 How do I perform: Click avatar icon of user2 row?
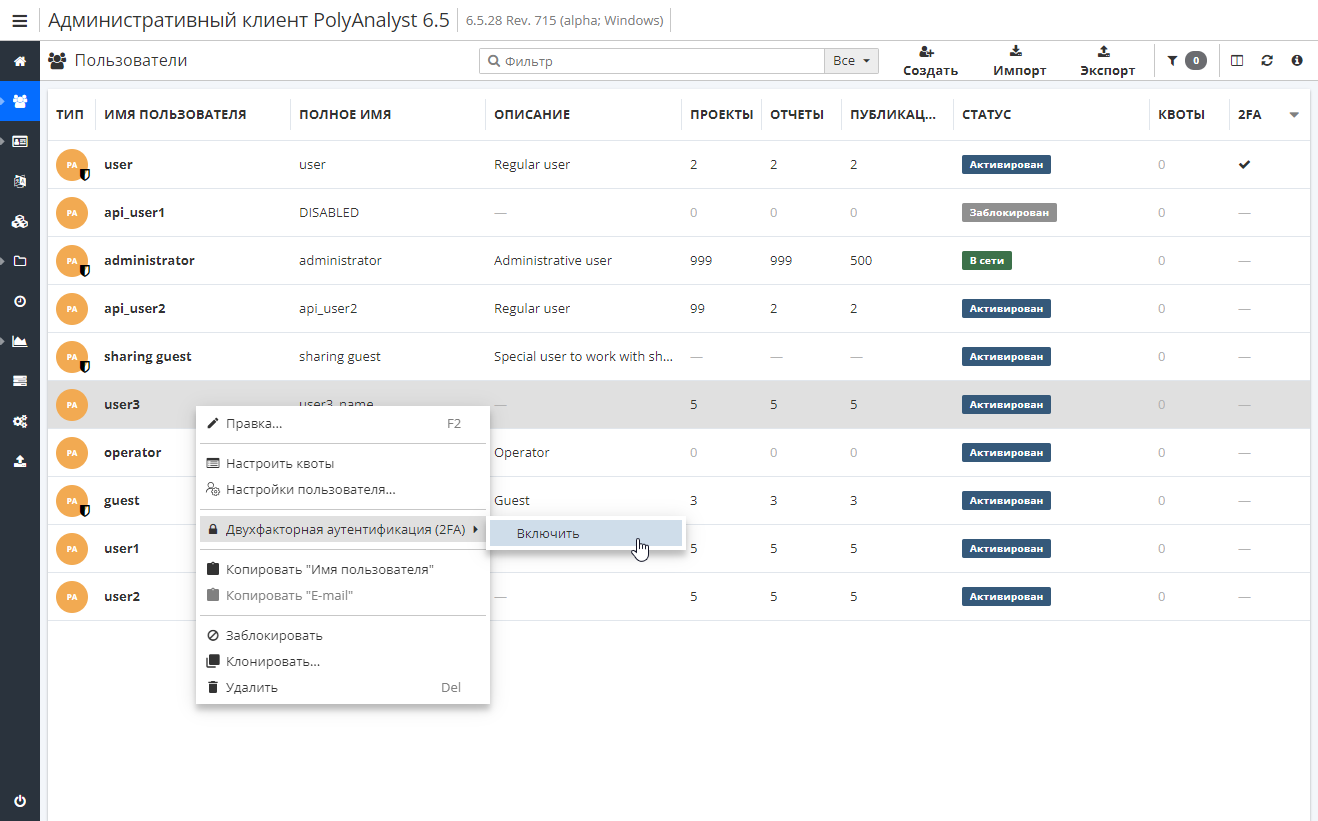tap(72, 597)
